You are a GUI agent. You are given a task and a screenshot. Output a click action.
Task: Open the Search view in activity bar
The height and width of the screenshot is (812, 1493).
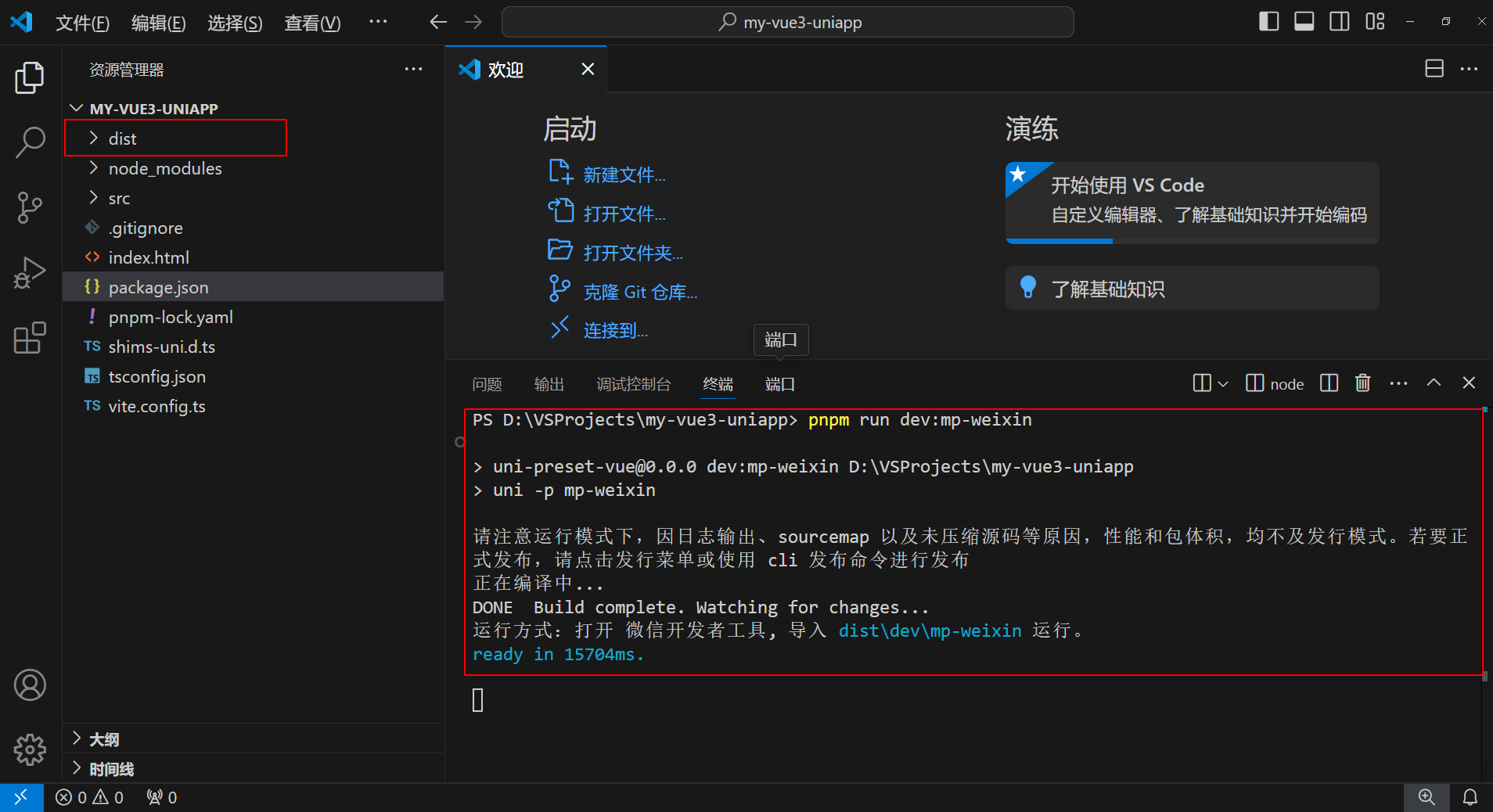click(29, 142)
